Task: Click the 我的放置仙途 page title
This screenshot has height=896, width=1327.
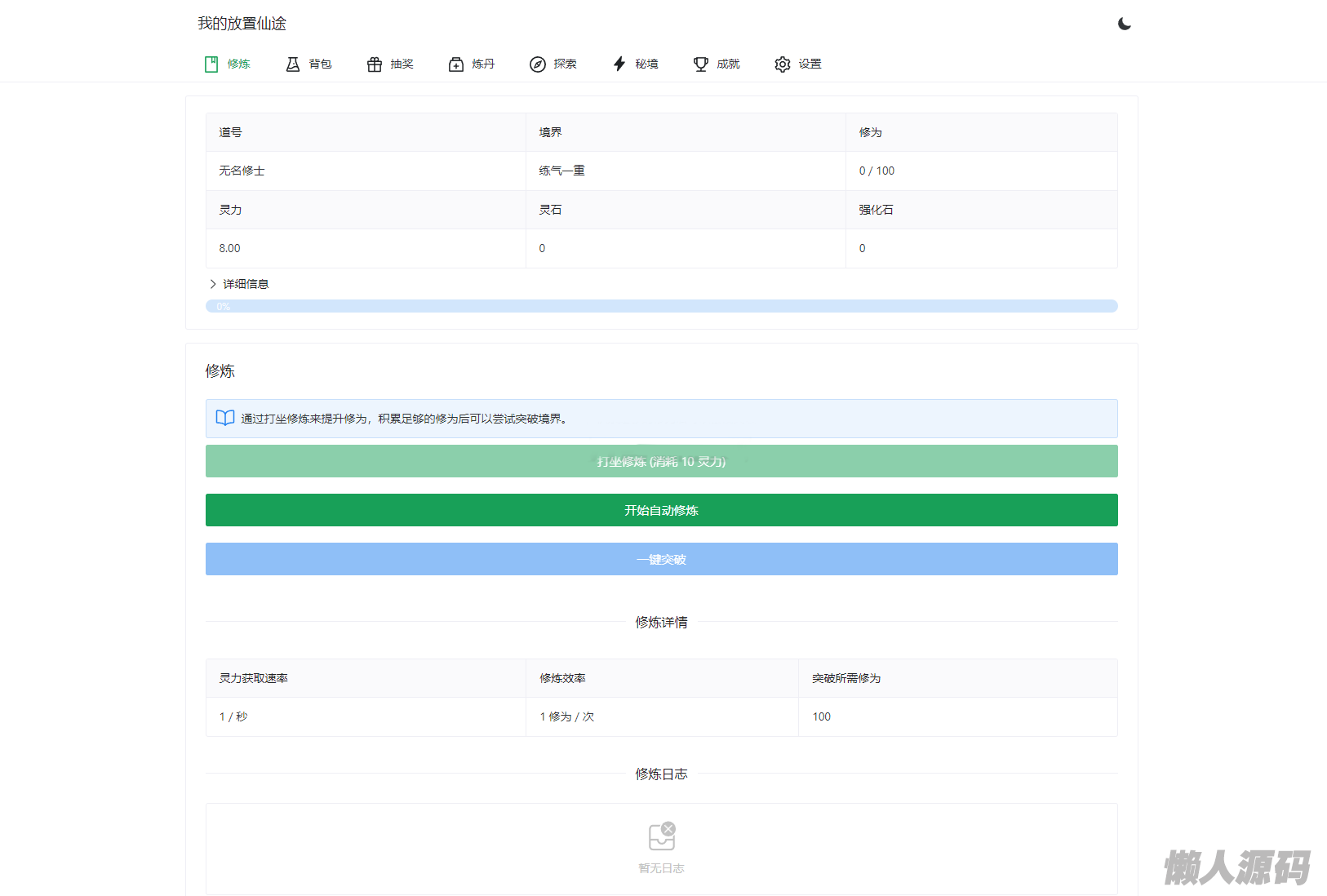Action: click(242, 24)
